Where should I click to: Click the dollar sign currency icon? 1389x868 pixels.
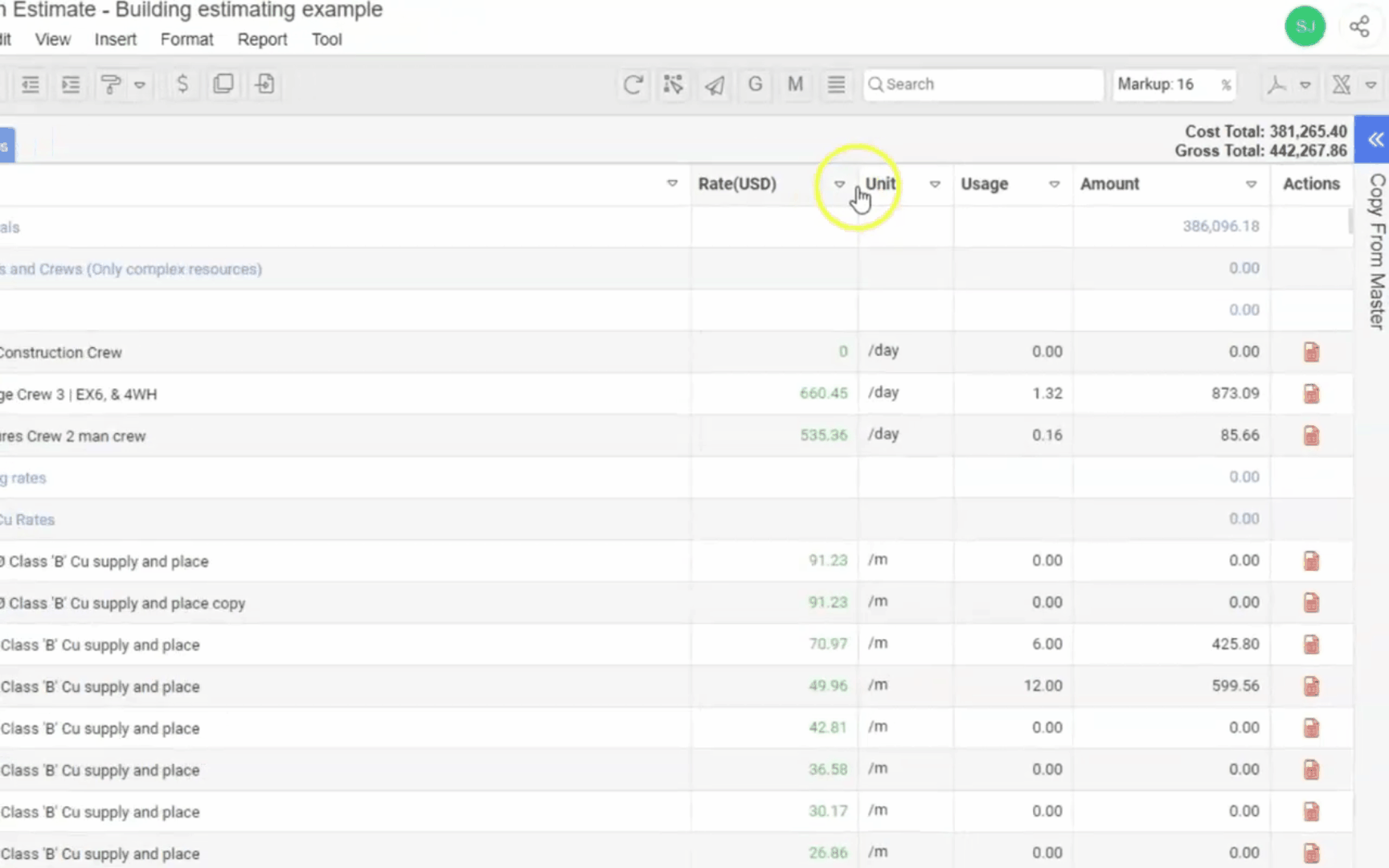click(182, 84)
